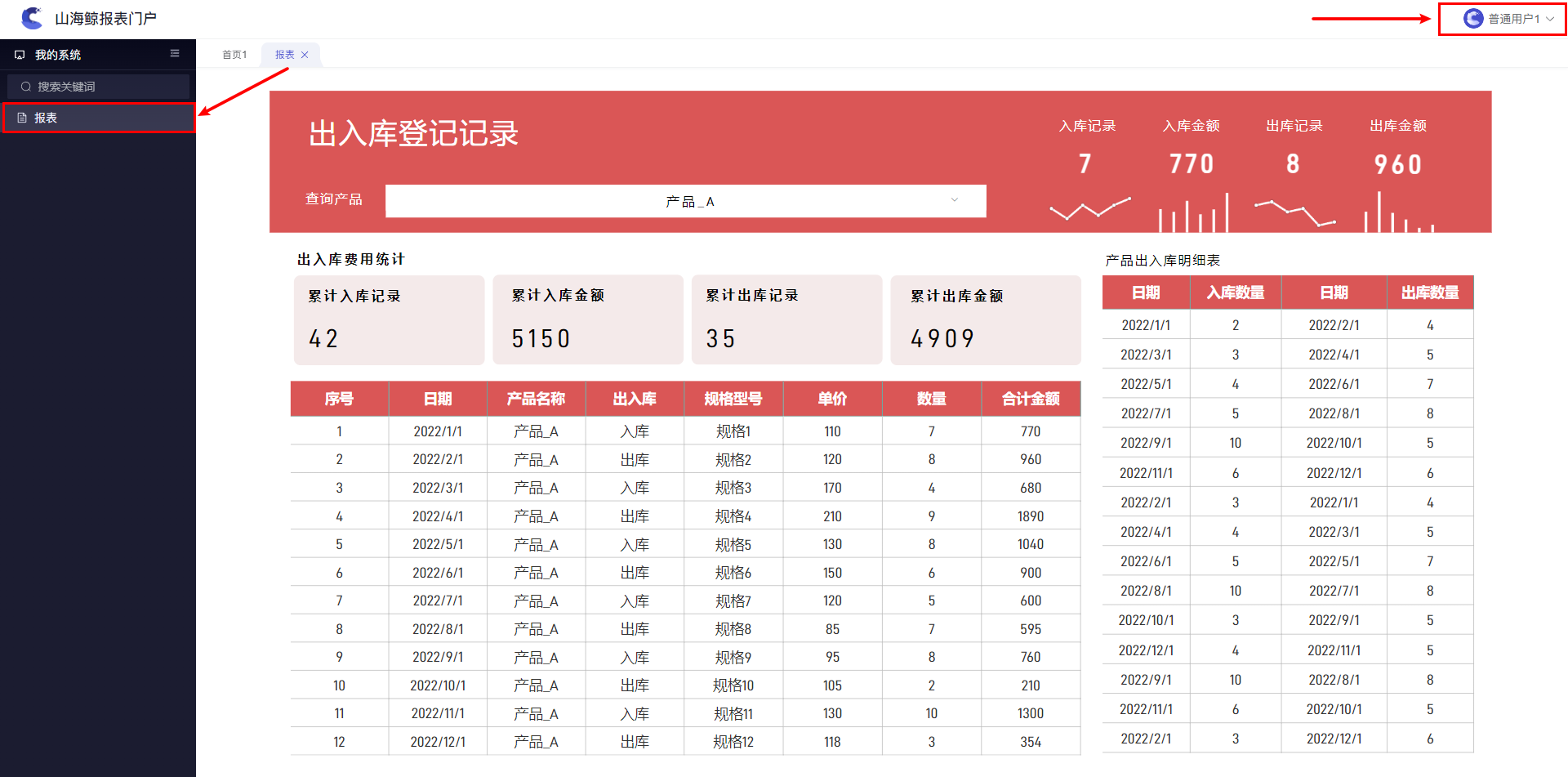Click the 入库记录 line sparkline chart
Viewport: 1568px width, 777px height.
point(1089,209)
